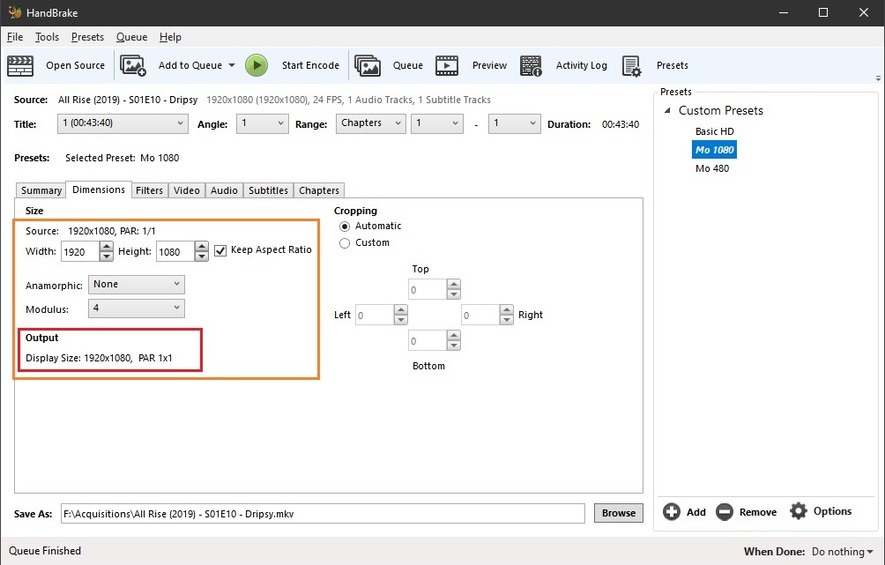Select the Mo 480 preset

pos(712,169)
